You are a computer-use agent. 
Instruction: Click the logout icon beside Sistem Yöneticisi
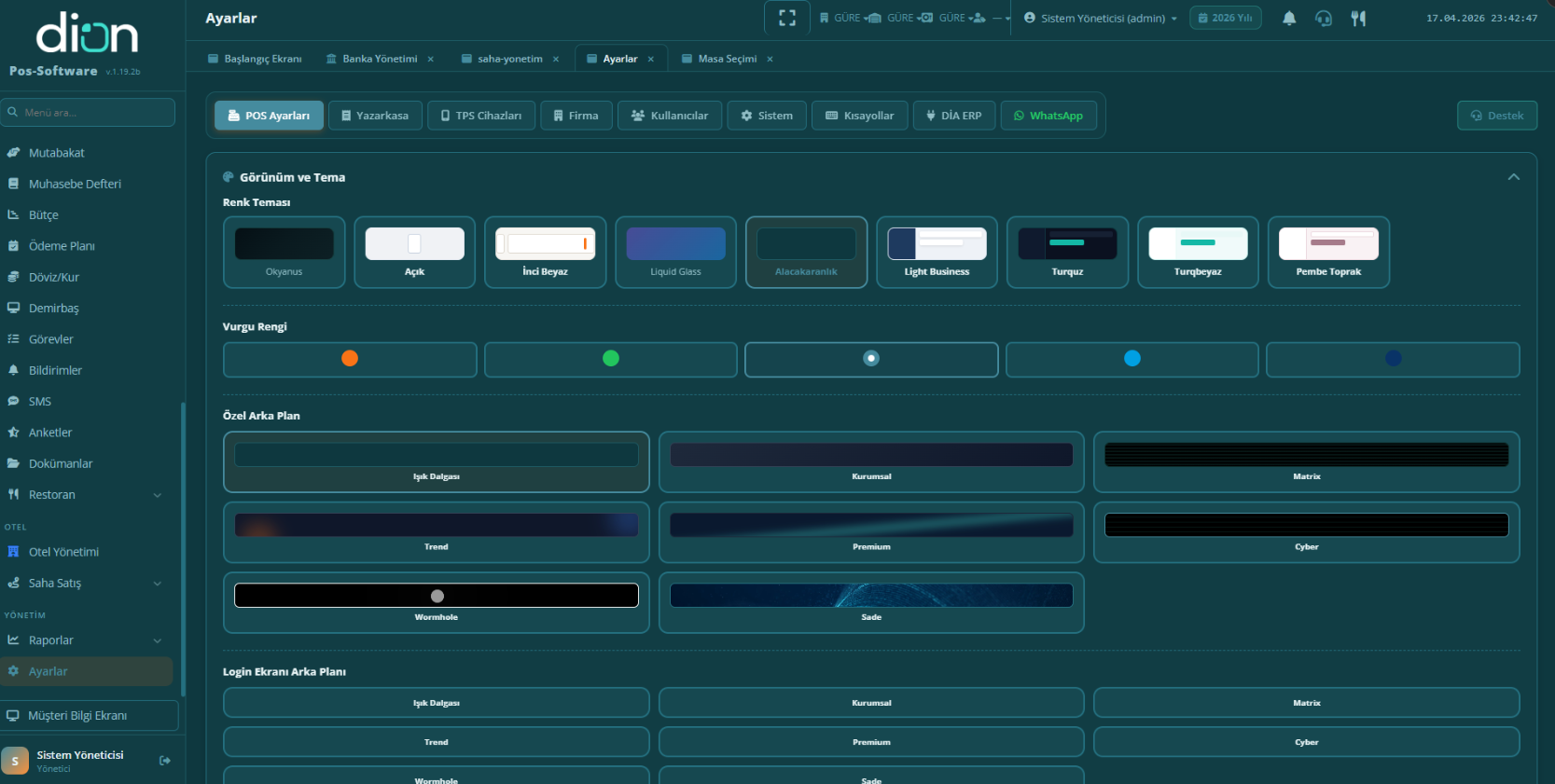tap(165, 761)
